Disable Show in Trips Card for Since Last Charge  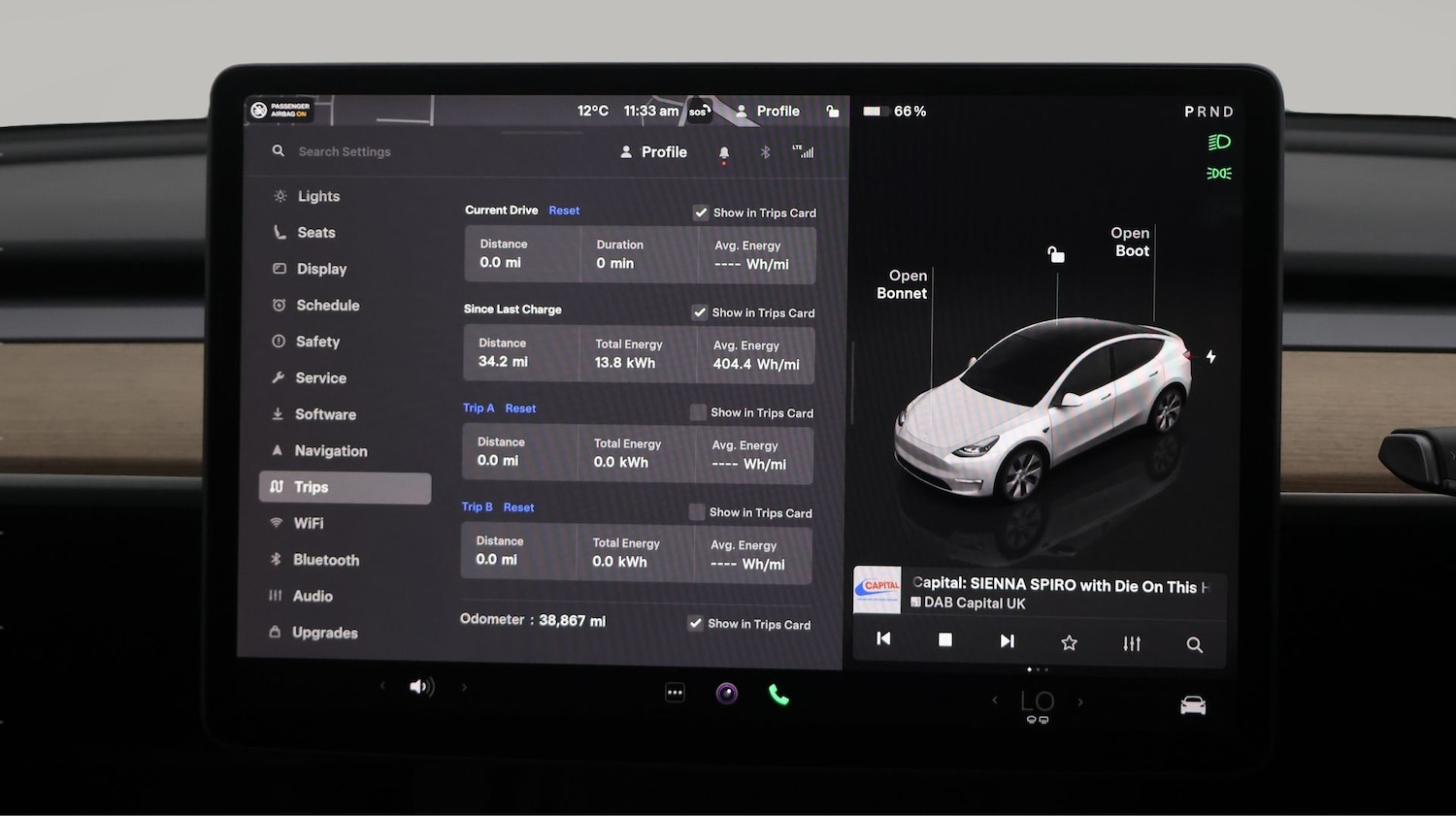pos(700,312)
